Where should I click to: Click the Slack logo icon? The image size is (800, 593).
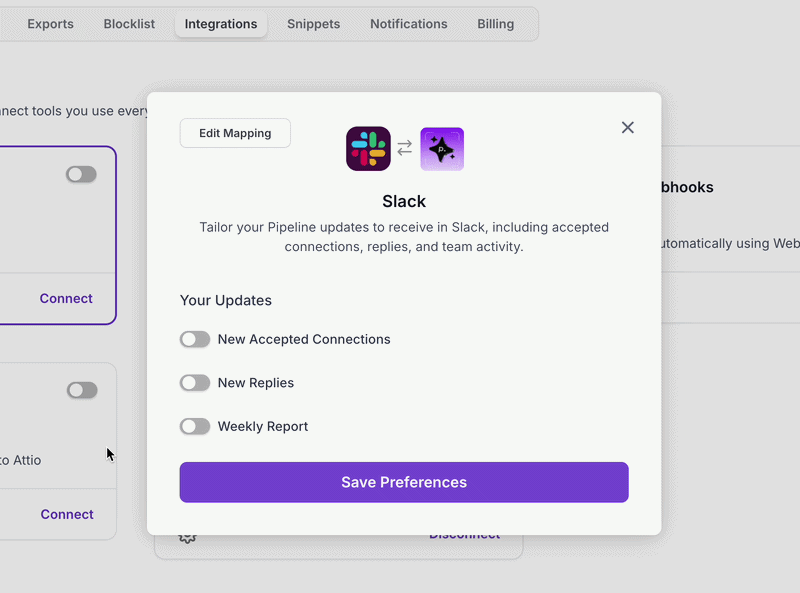point(368,149)
